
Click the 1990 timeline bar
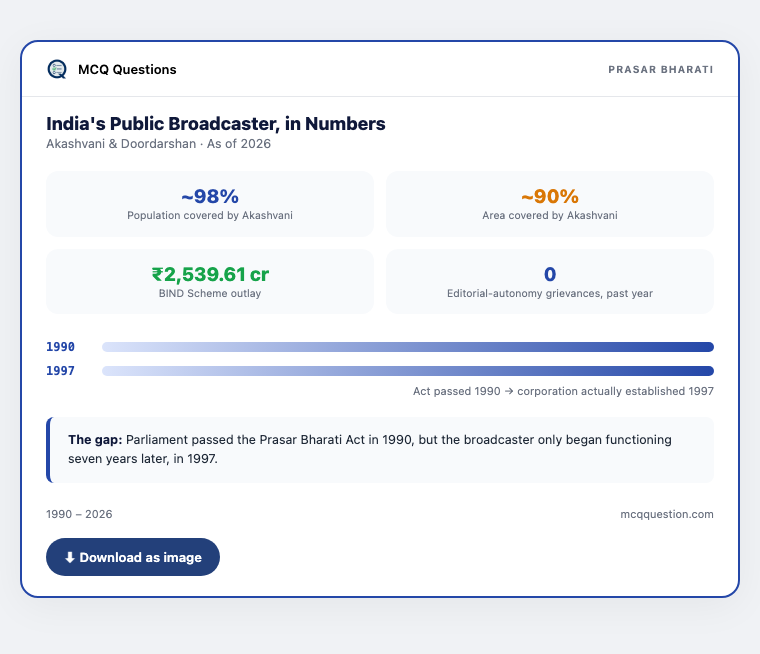[408, 347]
